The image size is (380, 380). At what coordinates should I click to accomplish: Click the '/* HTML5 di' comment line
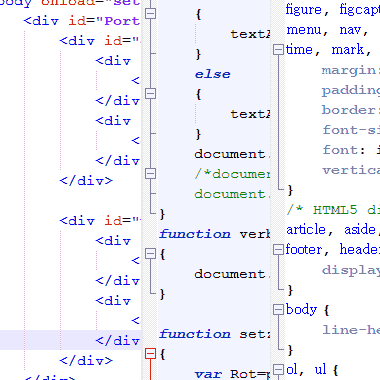pos(333,210)
